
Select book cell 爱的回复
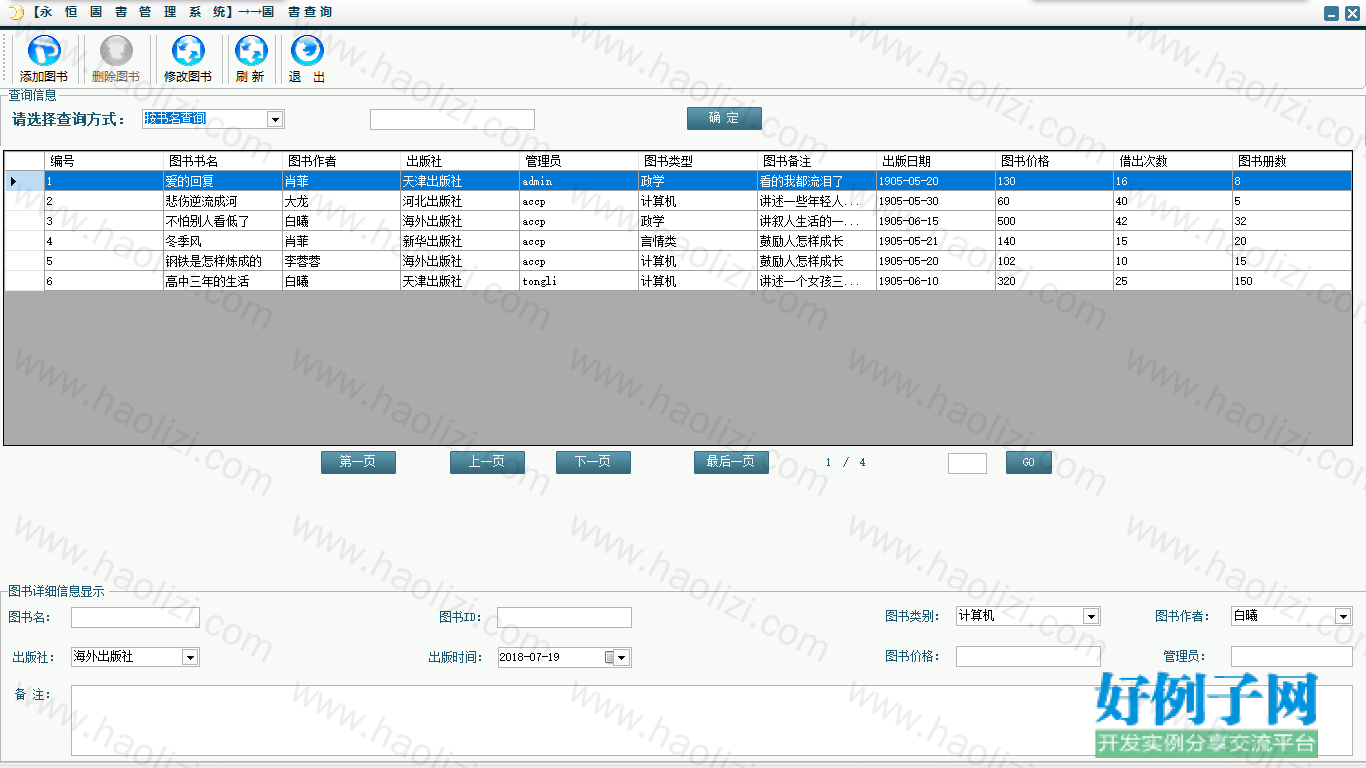tap(223, 181)
